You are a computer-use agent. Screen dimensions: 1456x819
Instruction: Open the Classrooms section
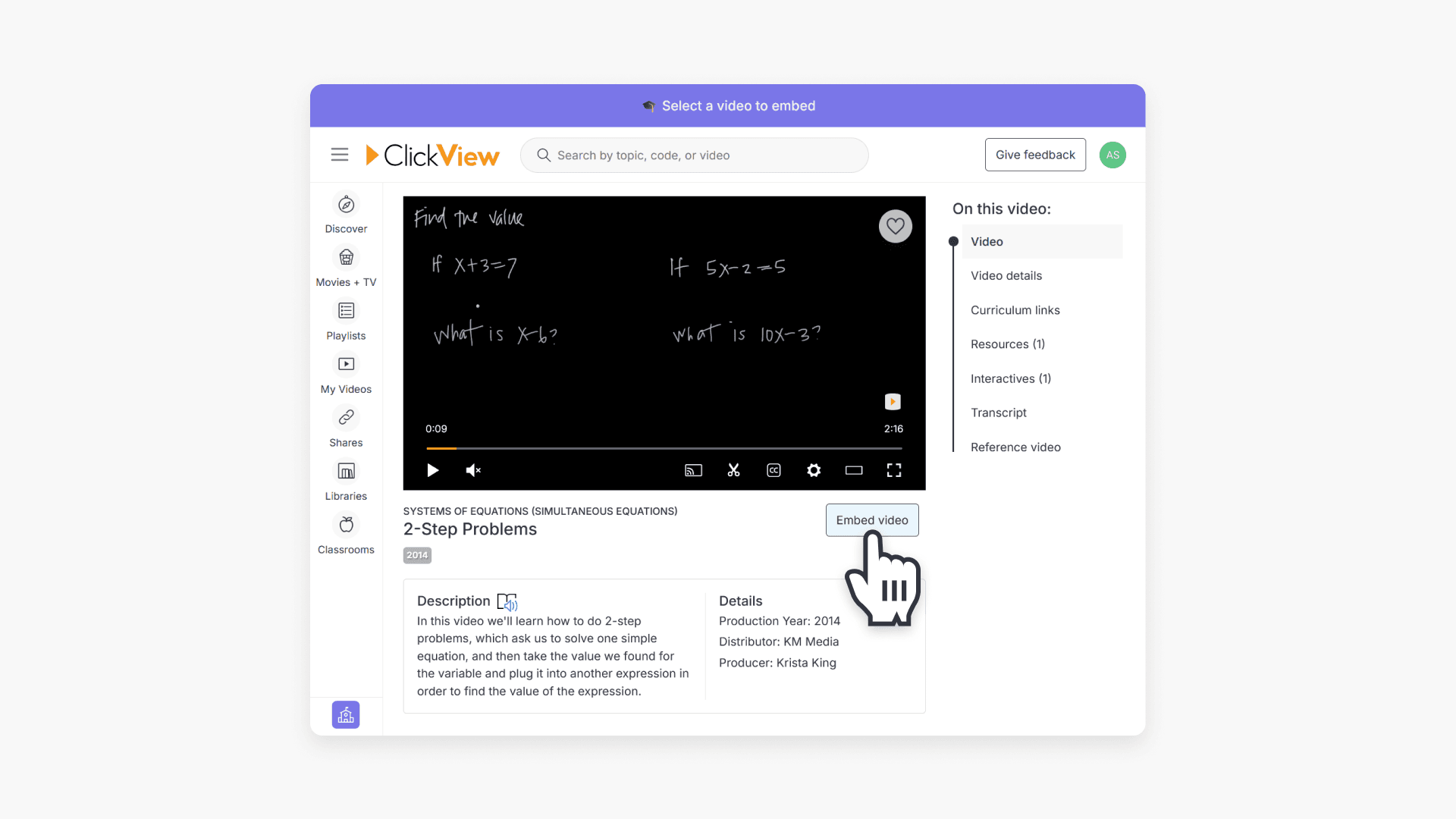[346, 535]
